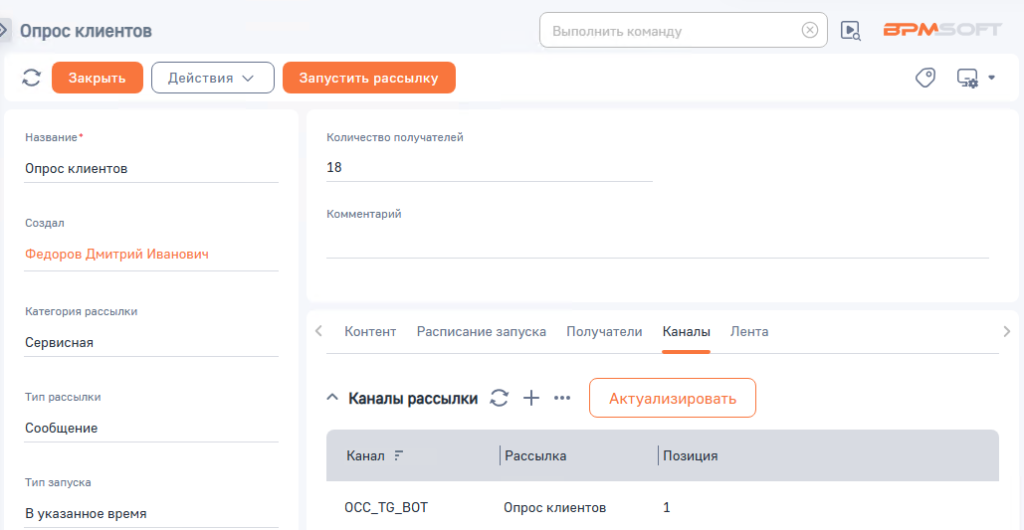This screenshot has height=530, width=1024.
Task: Click the Рассылка column header
Action: coord(536,456)
